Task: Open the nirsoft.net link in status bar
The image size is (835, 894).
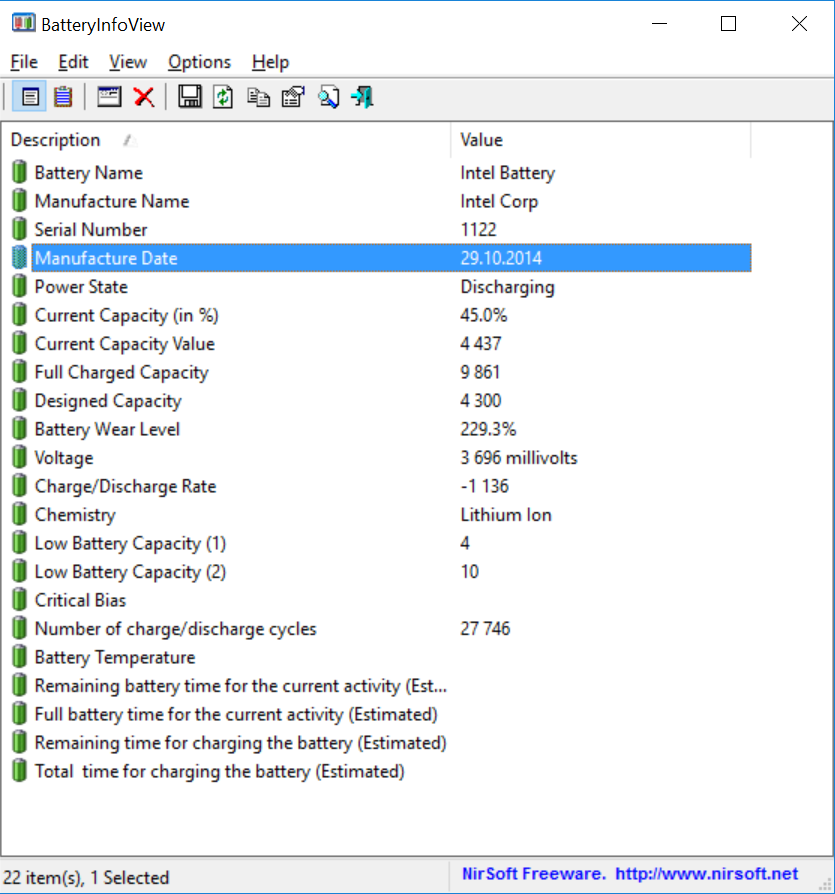Action: [707, 874]
